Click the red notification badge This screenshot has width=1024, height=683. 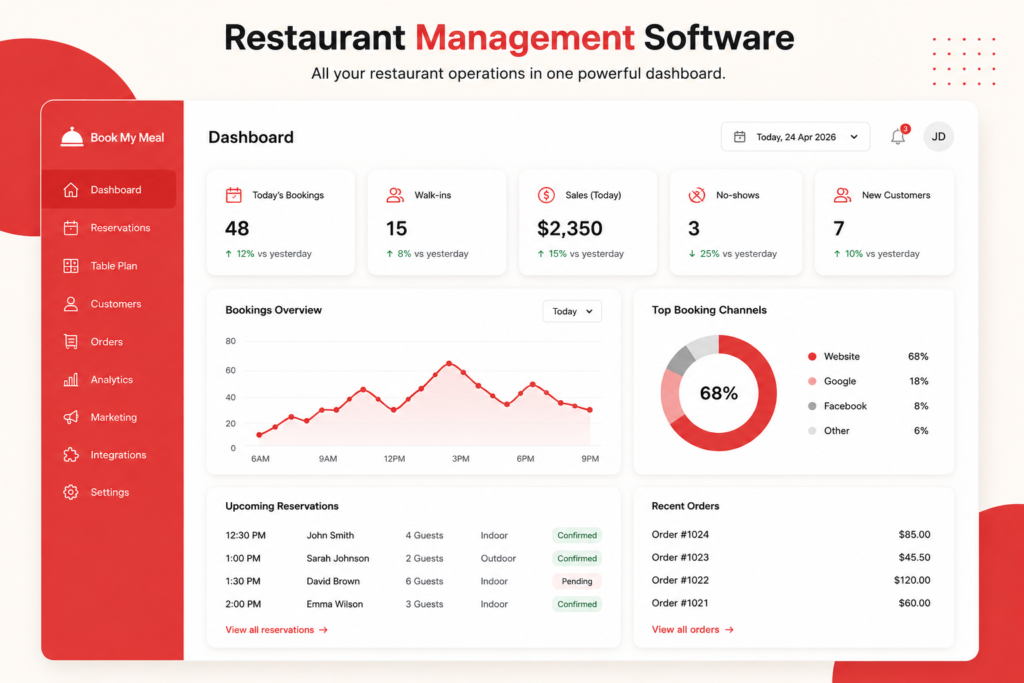(905, 129)
